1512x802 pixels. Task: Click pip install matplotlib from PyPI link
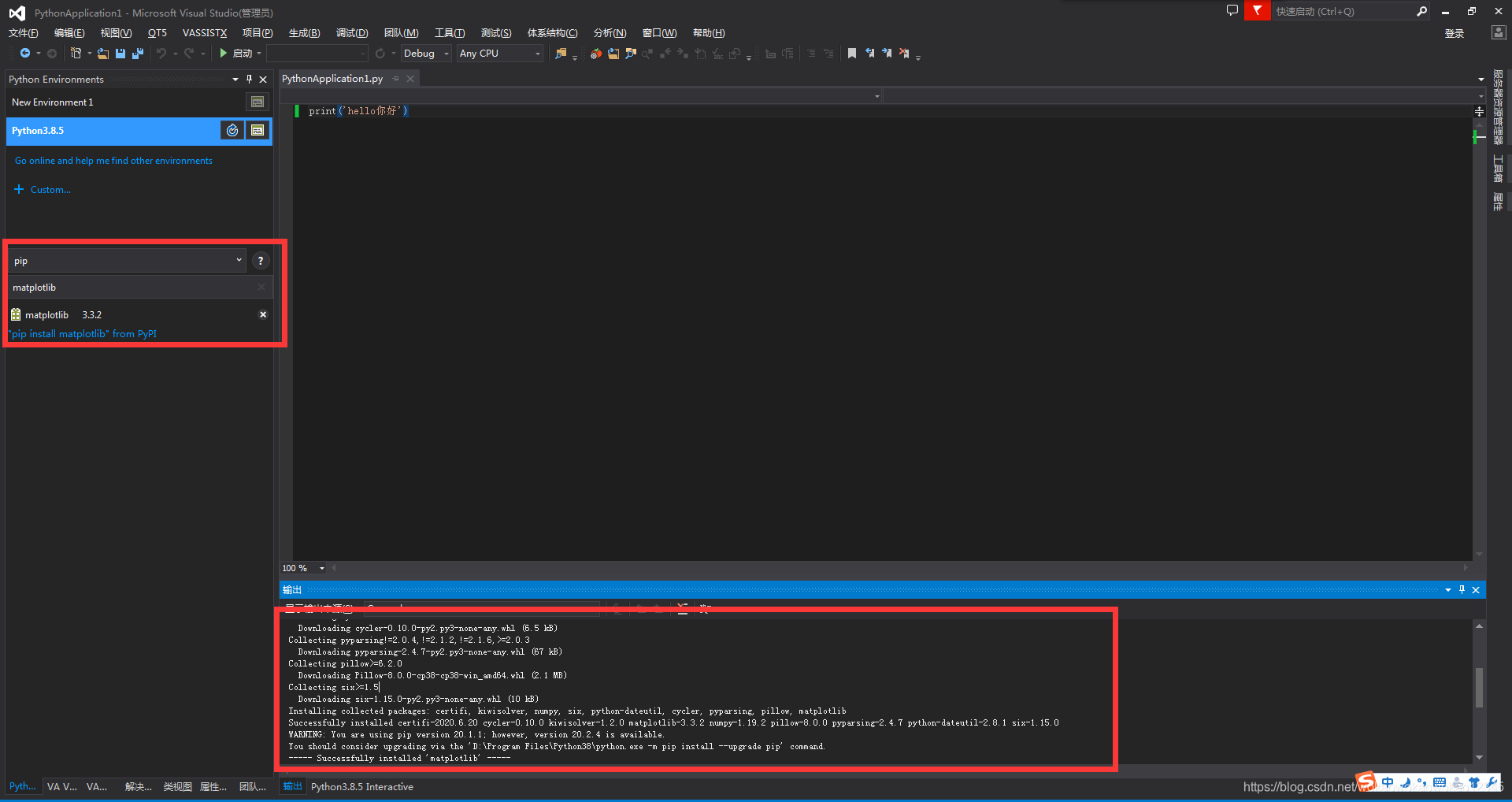(x=83, y=334)
